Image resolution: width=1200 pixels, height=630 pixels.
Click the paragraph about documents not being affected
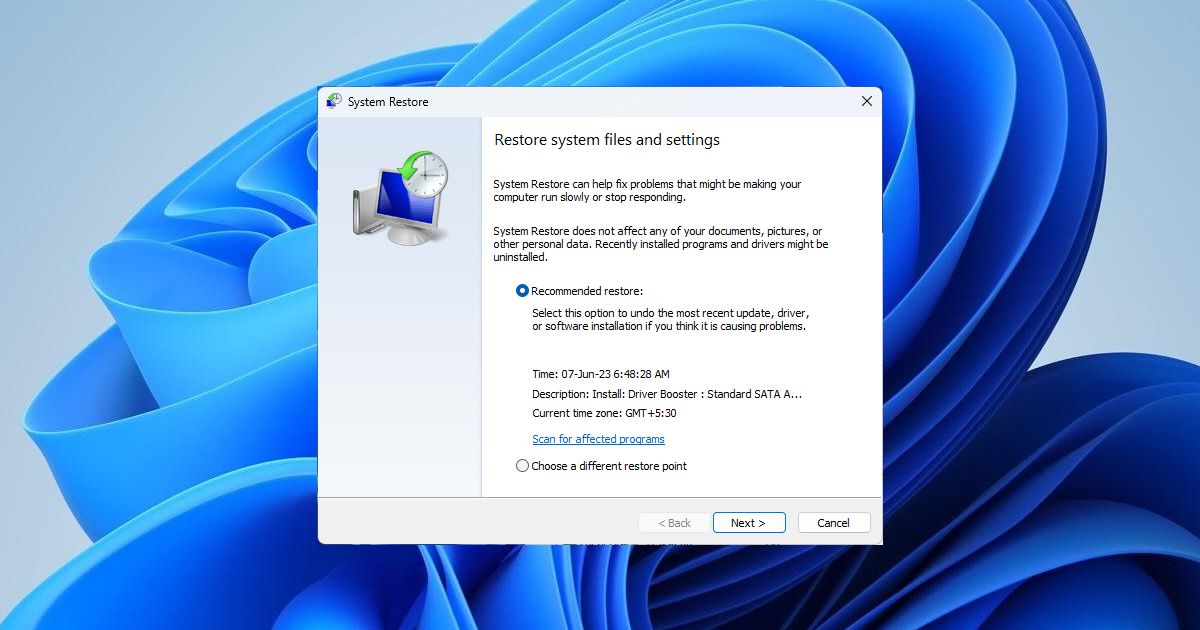coord(660,244)
